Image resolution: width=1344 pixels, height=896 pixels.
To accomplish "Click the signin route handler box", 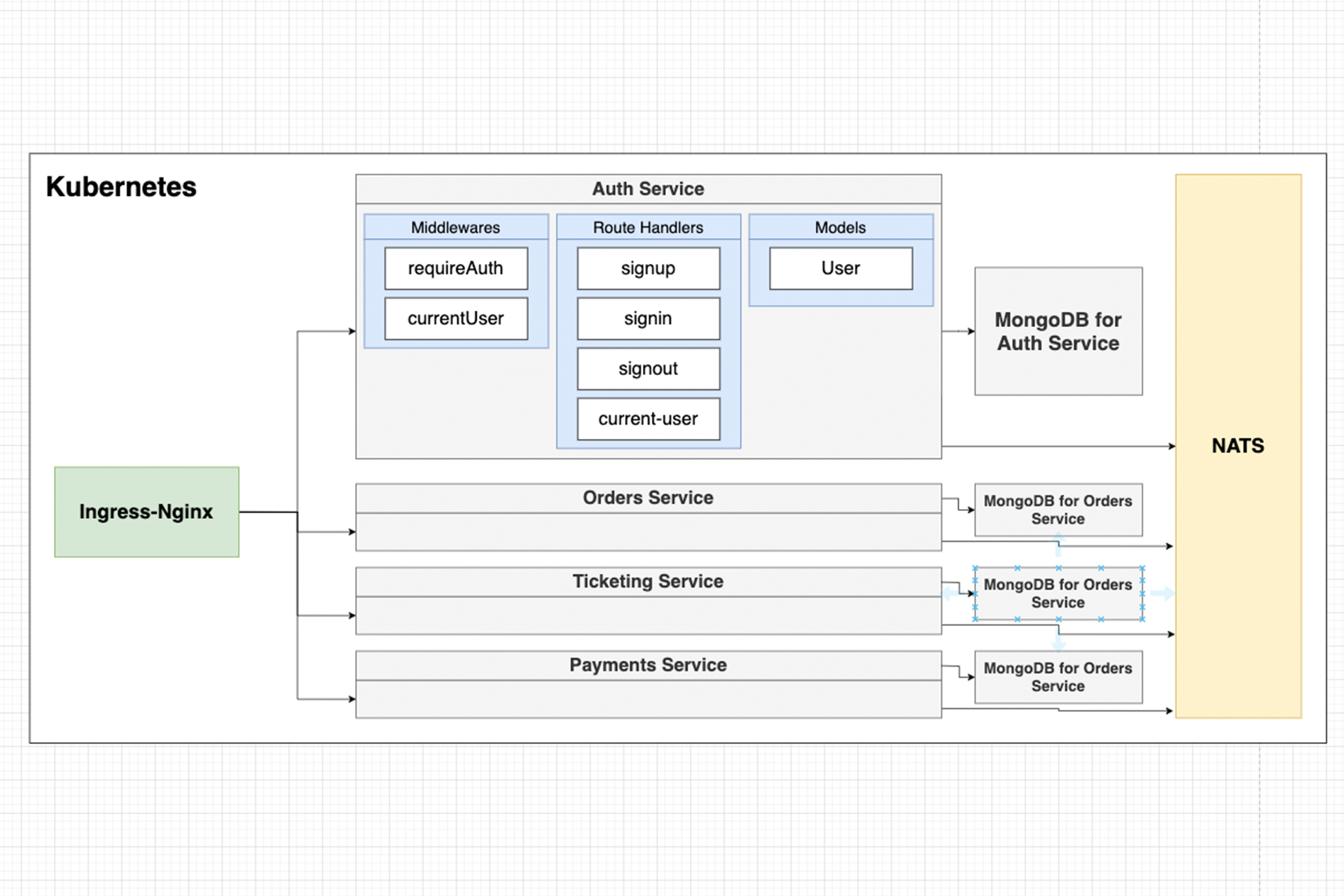I will (x=648, y=318).
